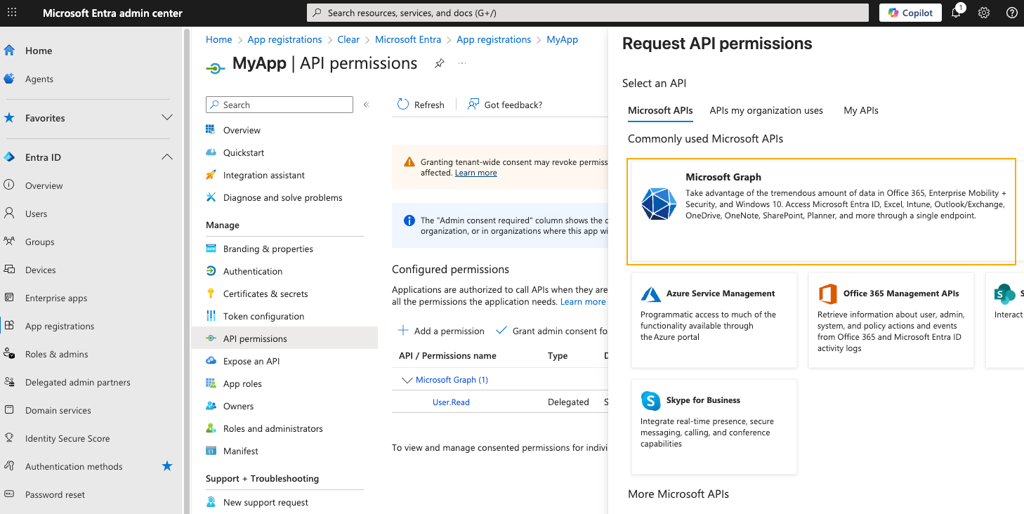Open Got feedback?
The image size is (1024, 514).
pos(505,104)
